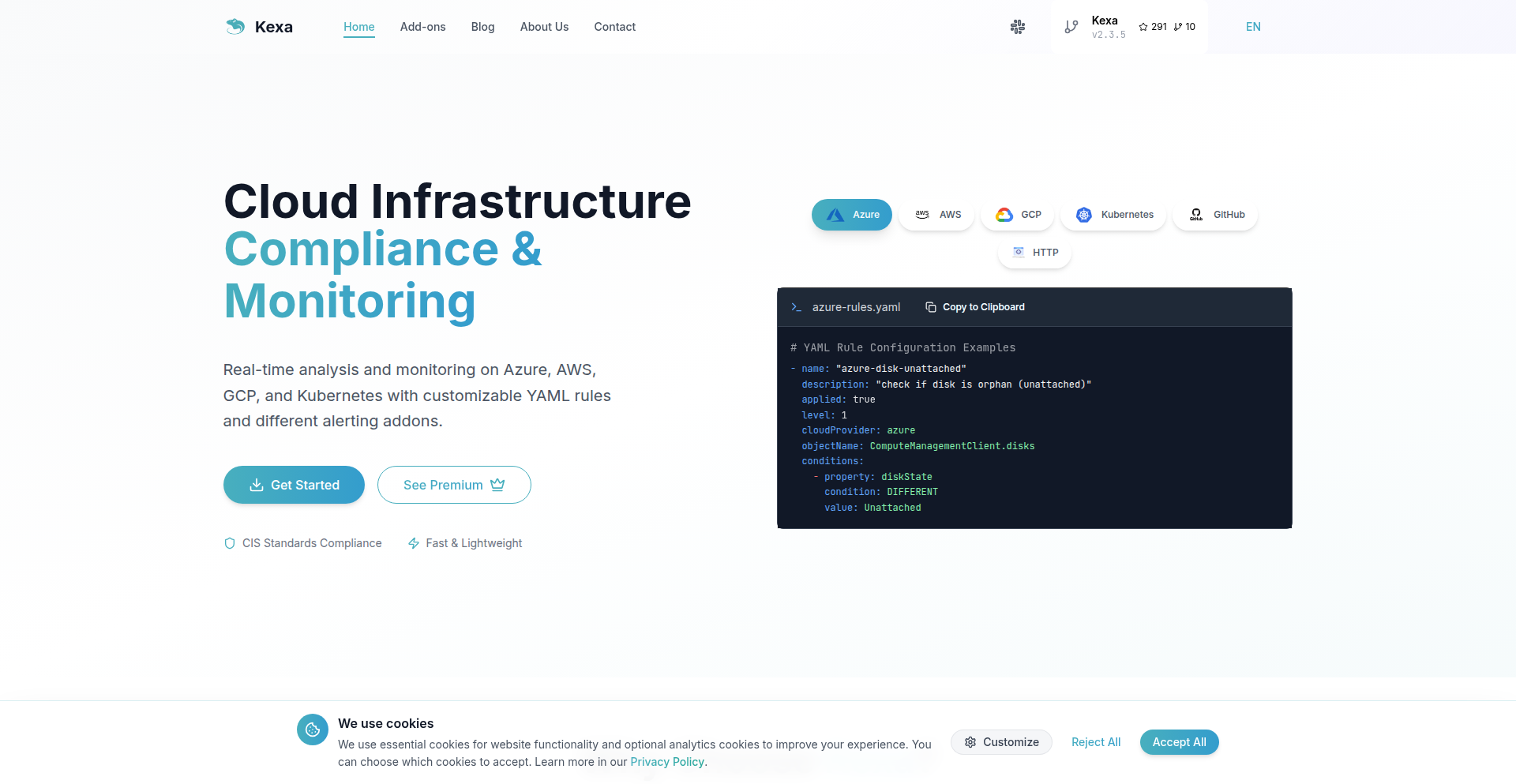
Task: Click the See Premium button
Action: click(x=454, y=485)
